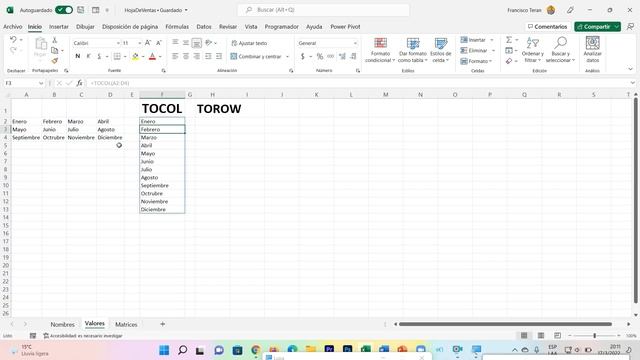Increase font size with larger A icon
The image size is (640, 360).
(148, 43)
